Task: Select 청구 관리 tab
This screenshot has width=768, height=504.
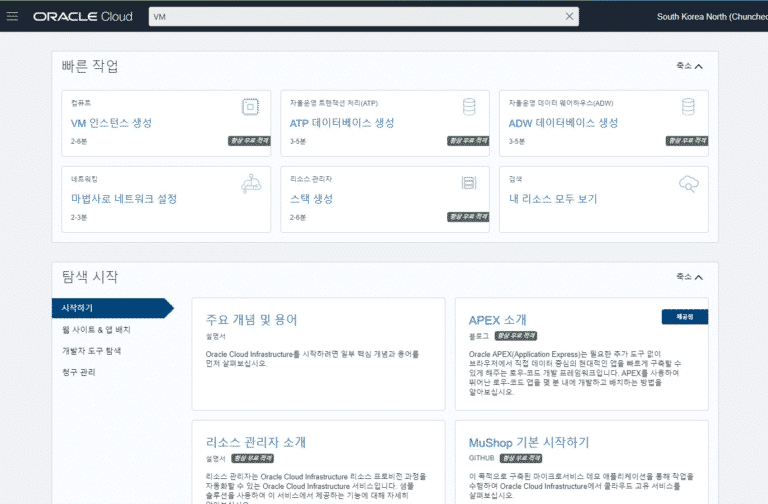Action: (x=79, y=372)
